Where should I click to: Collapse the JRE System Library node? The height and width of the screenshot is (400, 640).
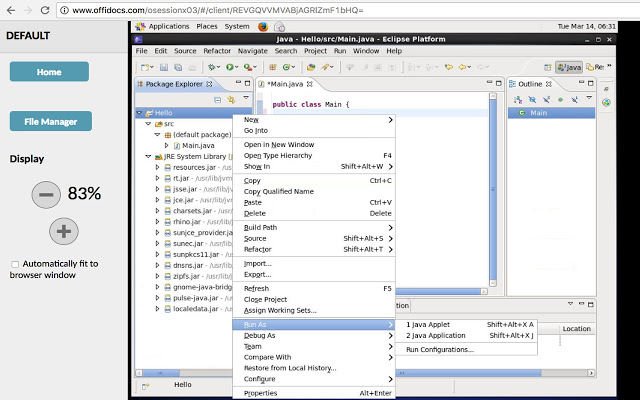(149, 156)
